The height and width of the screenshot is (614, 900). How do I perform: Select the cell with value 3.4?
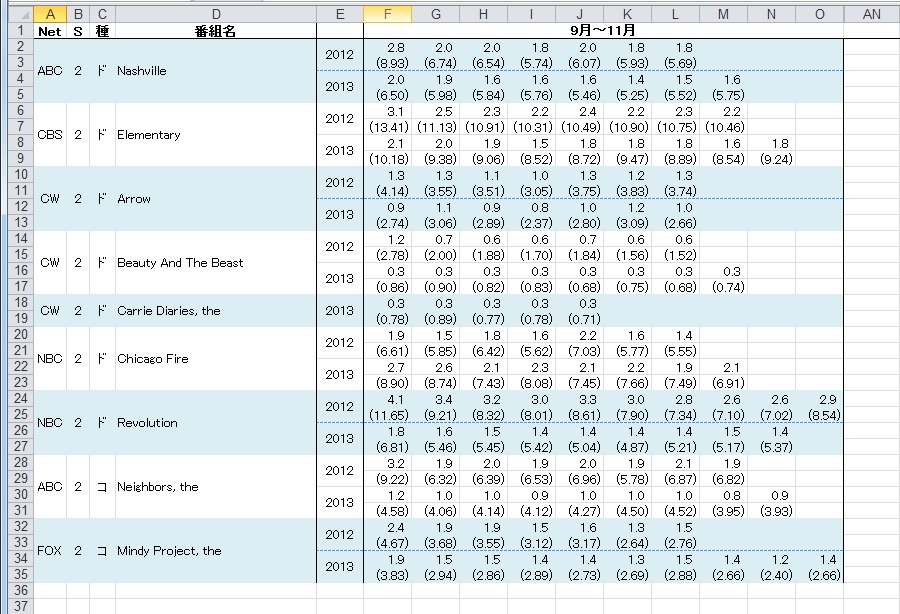tap(436, 399)
